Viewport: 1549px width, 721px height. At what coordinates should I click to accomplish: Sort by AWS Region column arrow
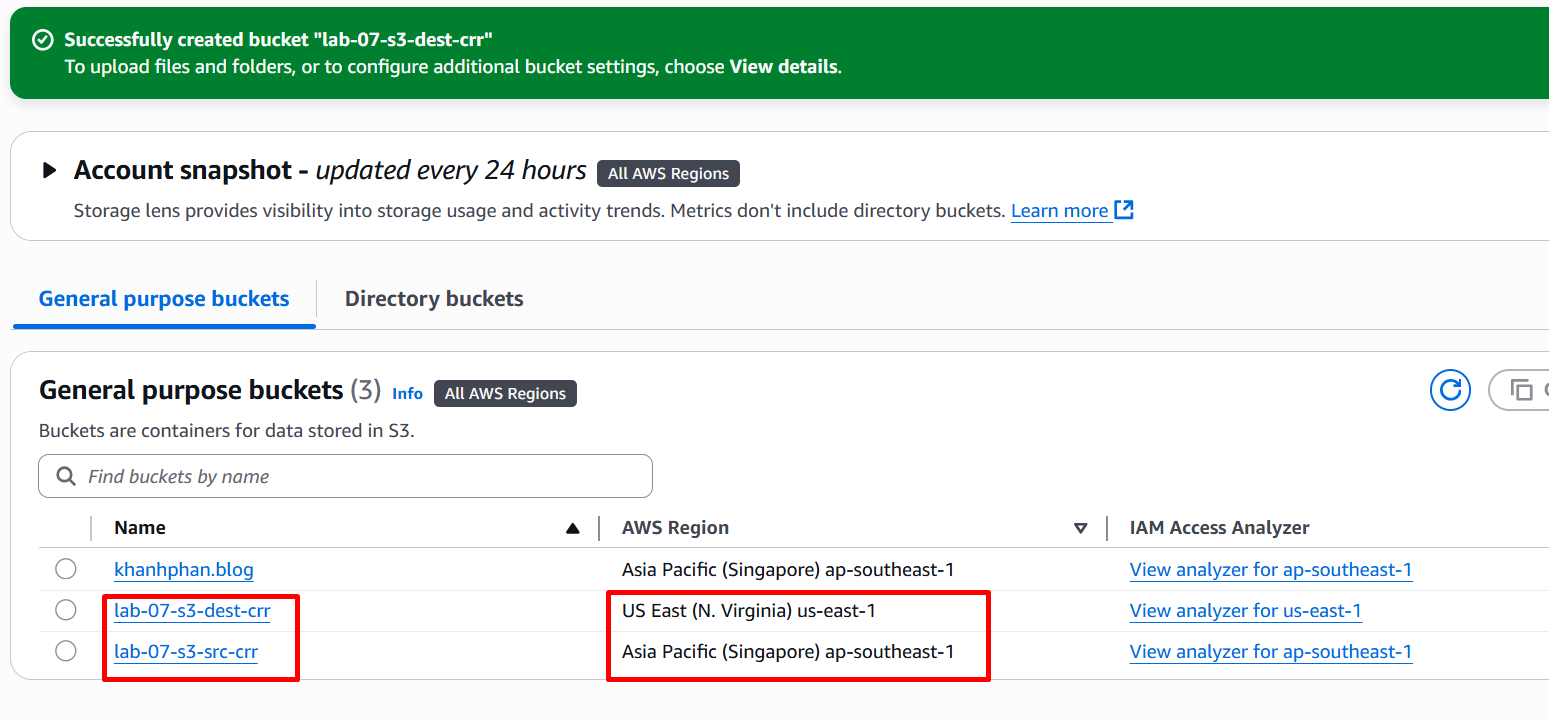click(1080, 528)
